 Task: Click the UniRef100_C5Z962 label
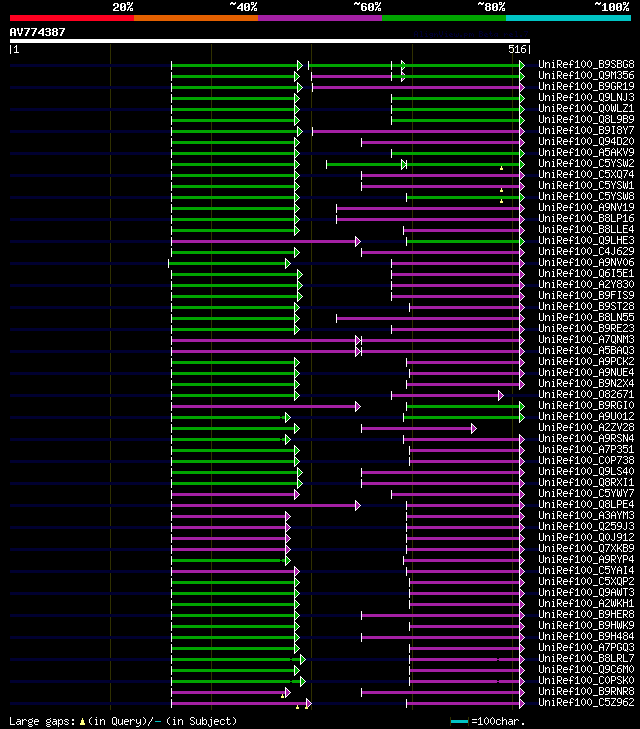(x=586, y=702)
